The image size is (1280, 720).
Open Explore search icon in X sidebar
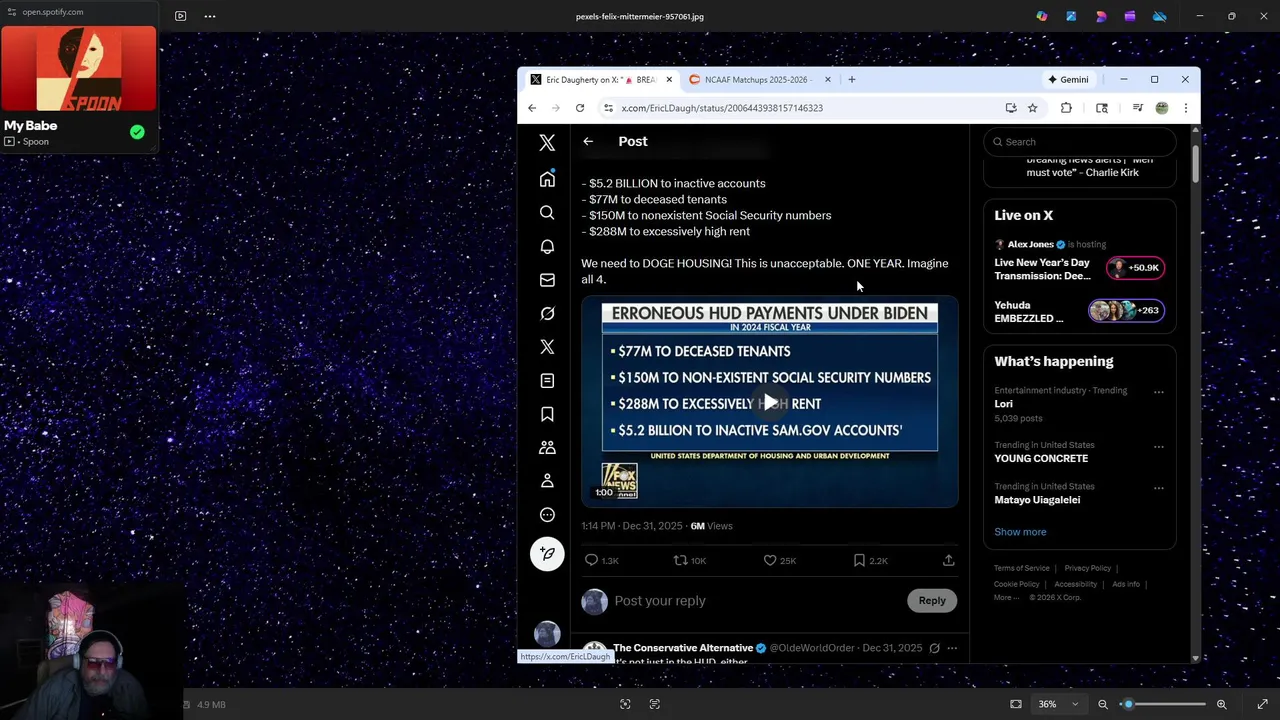coord(547,213)
